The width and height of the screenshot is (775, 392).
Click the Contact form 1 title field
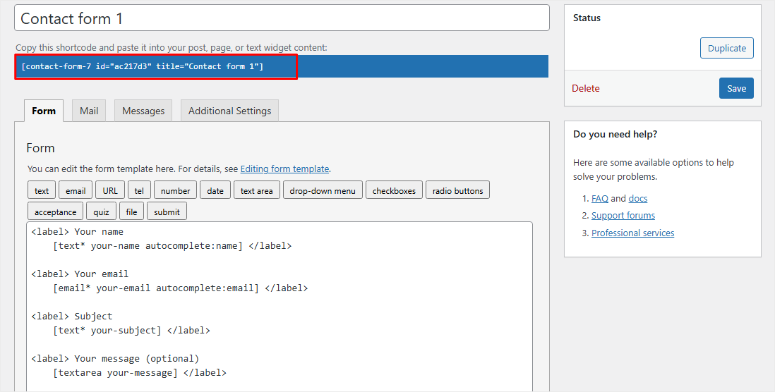click(x=282, y=18)
